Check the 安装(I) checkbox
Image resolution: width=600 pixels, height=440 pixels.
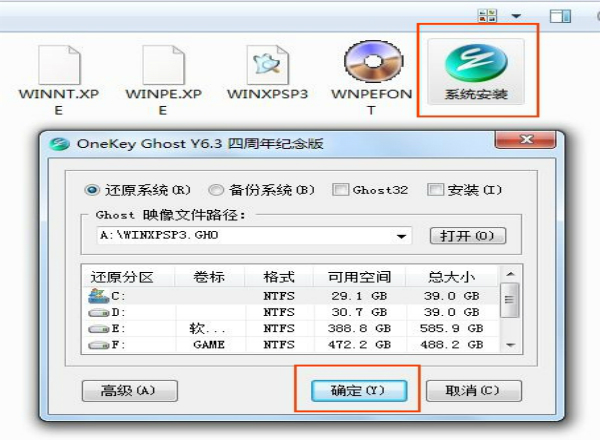[435, 190]
